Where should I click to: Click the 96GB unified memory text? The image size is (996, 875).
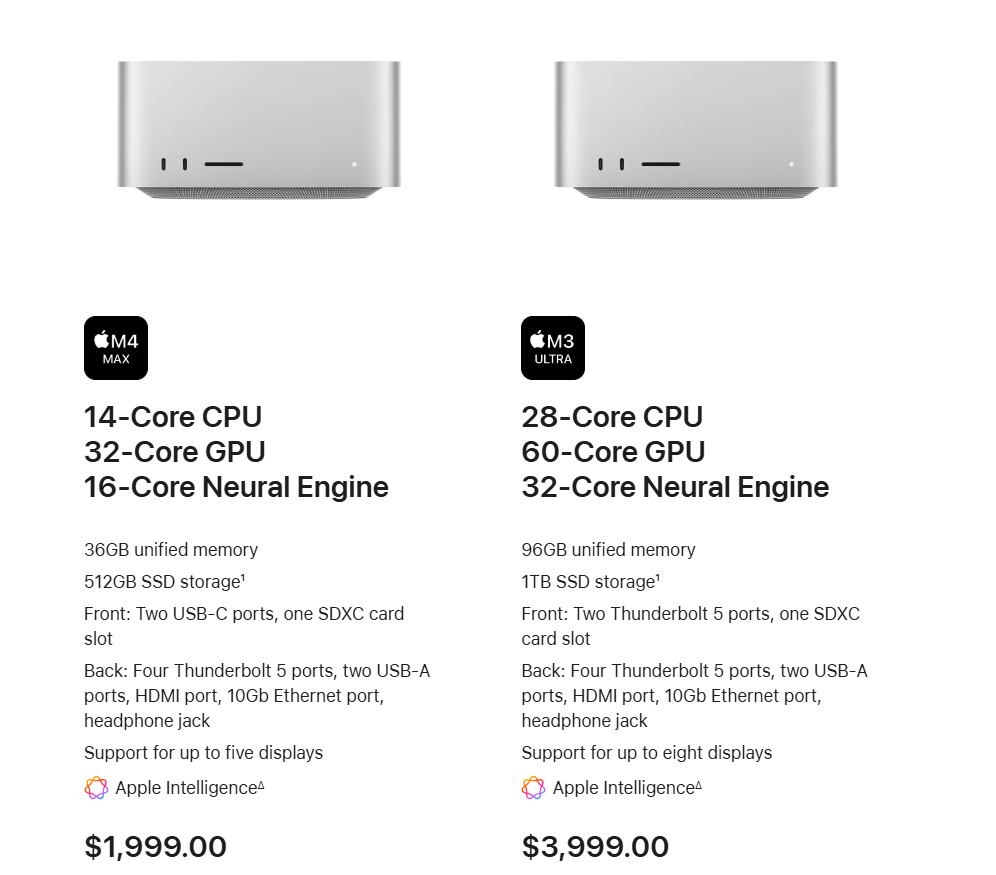(x=608, y=550)
